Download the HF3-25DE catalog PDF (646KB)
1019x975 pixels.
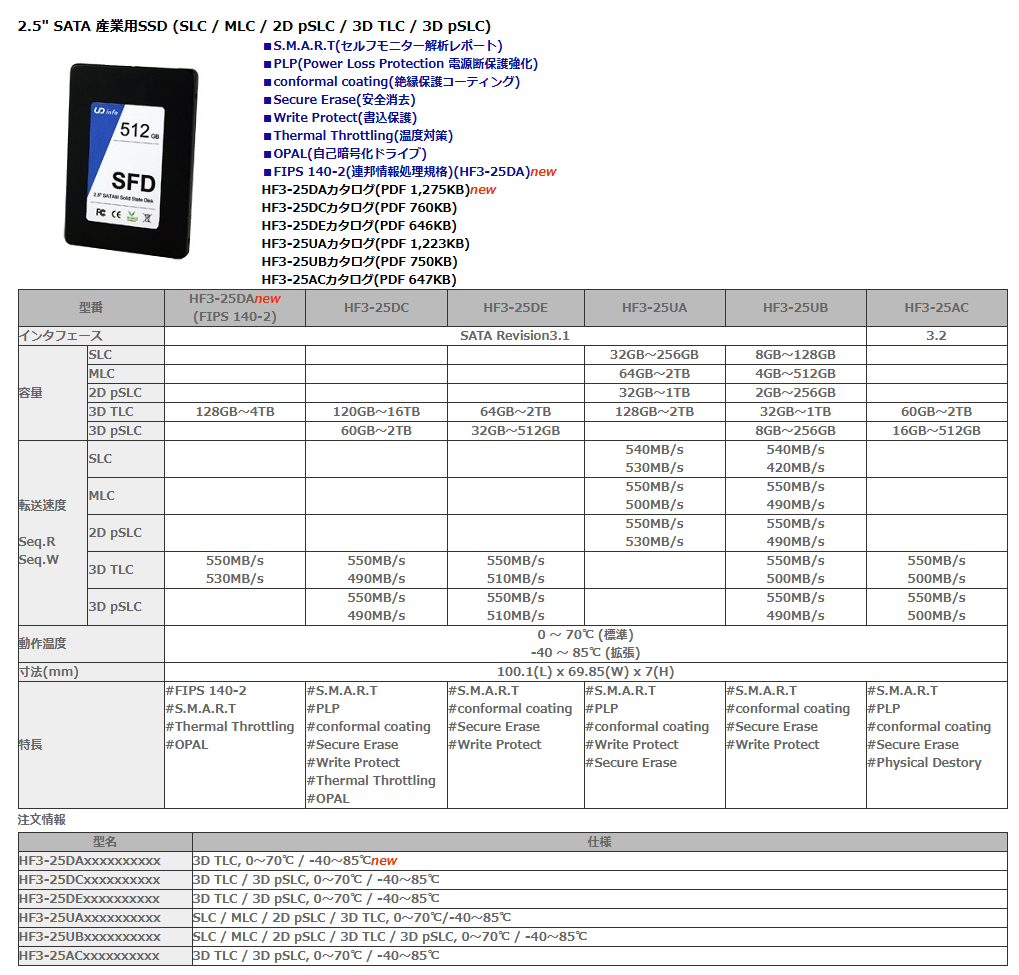[x=359, y=226]
